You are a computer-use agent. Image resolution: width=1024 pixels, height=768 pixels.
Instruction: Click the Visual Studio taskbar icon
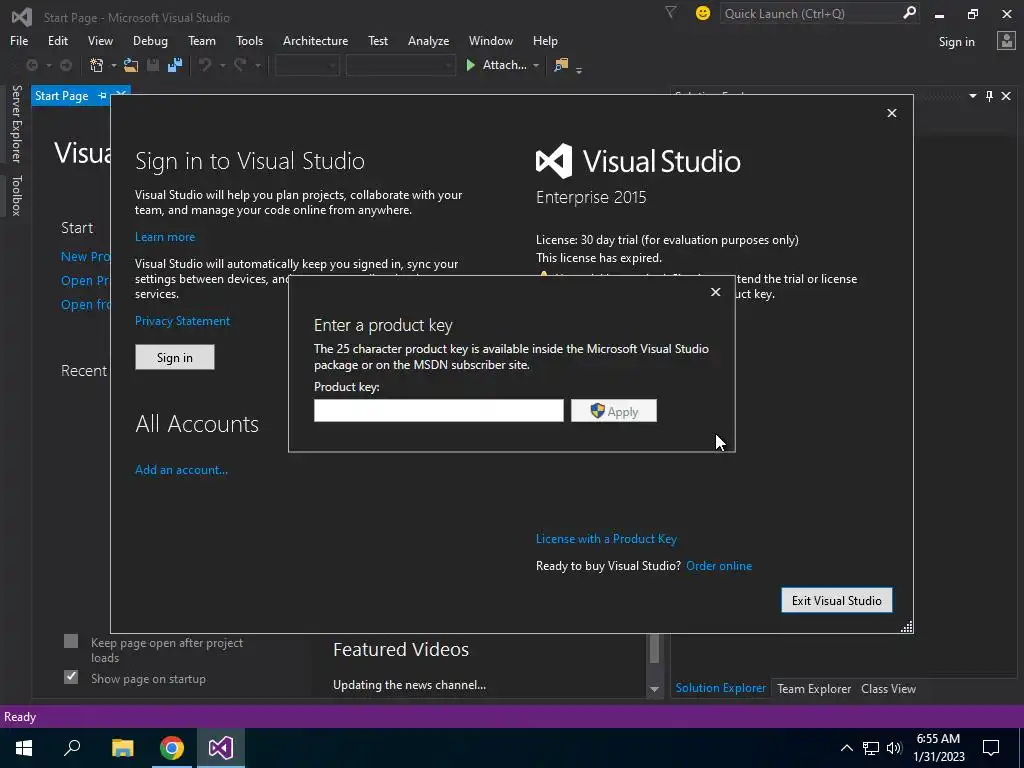click(221, 748)
